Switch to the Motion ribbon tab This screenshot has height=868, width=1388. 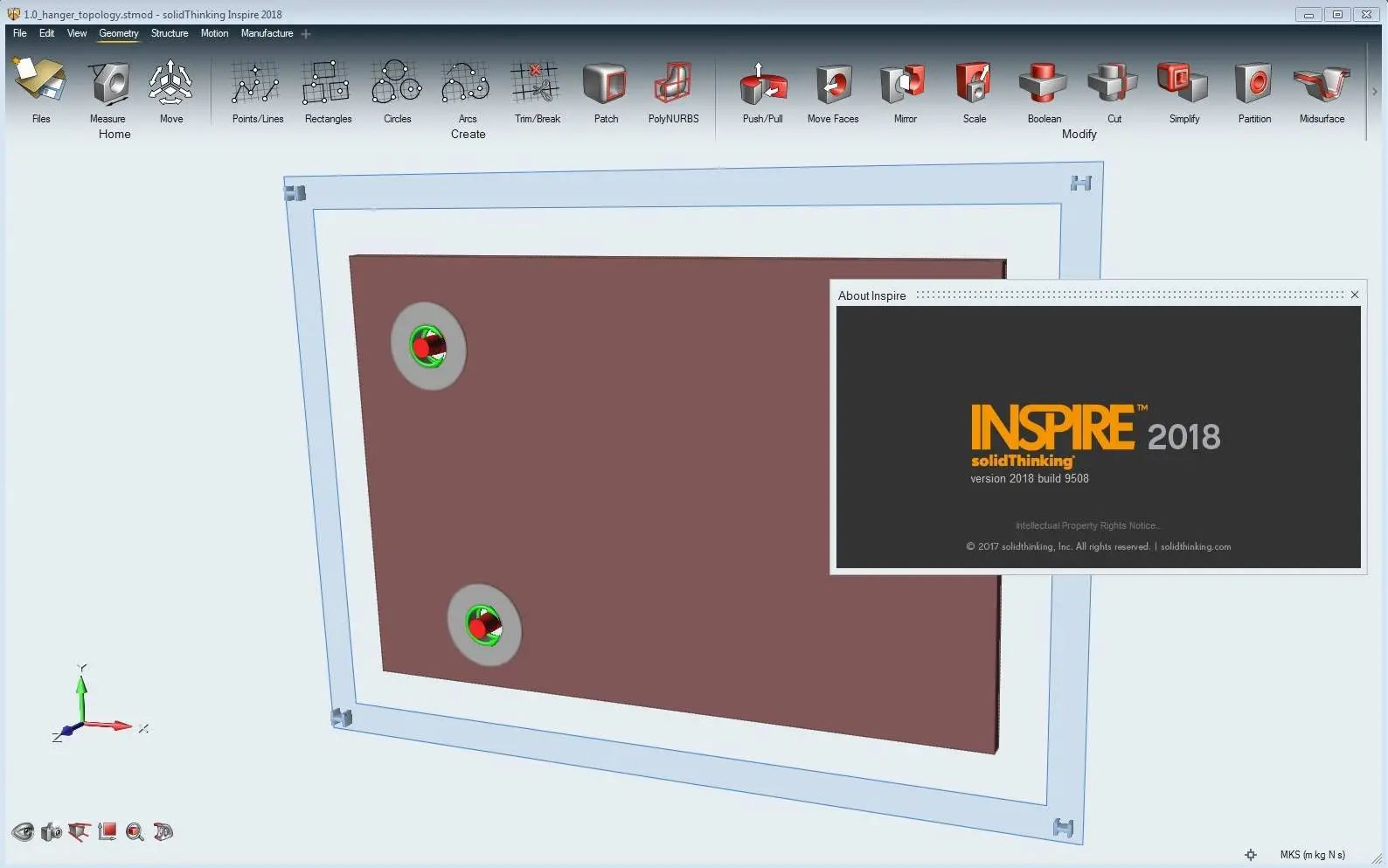[214, 33]
